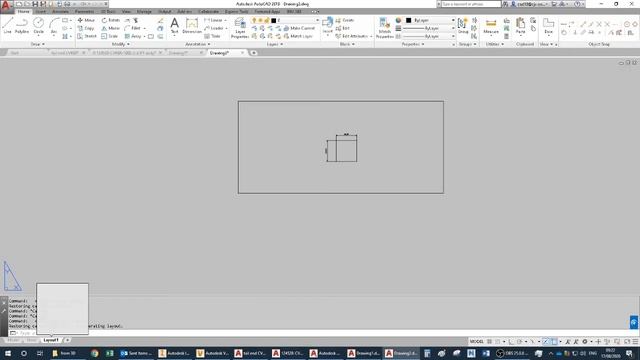The width and height of the screenshot is (640, 360).
Task: Expand the Properties panel
Action: tap(413, 44)
